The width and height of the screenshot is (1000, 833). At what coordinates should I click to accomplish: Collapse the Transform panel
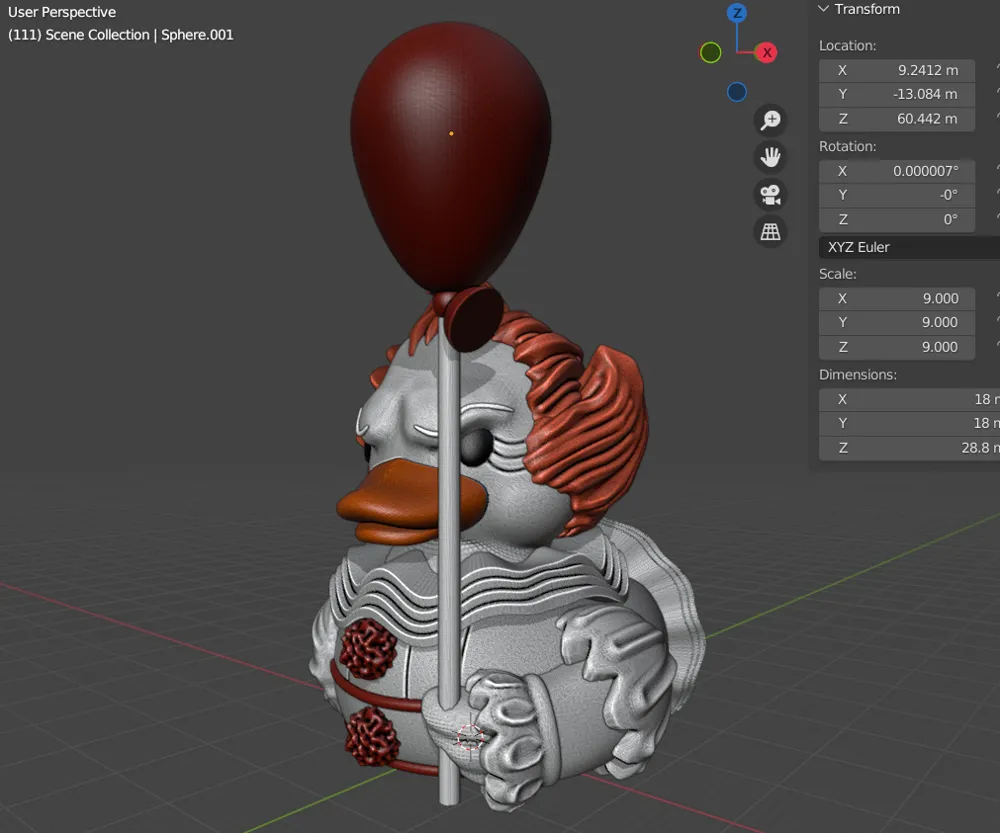823,9
